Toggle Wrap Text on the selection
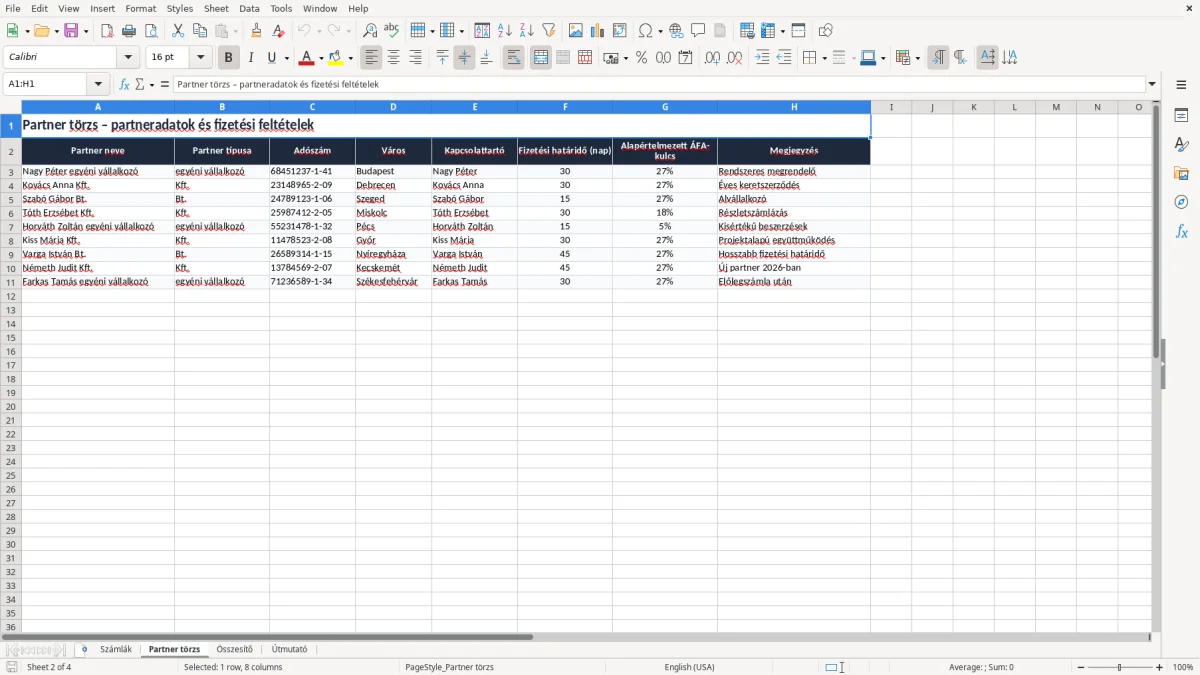This screenshot has width=1200, height=675. pyautogui.click(x=514, y=58)
